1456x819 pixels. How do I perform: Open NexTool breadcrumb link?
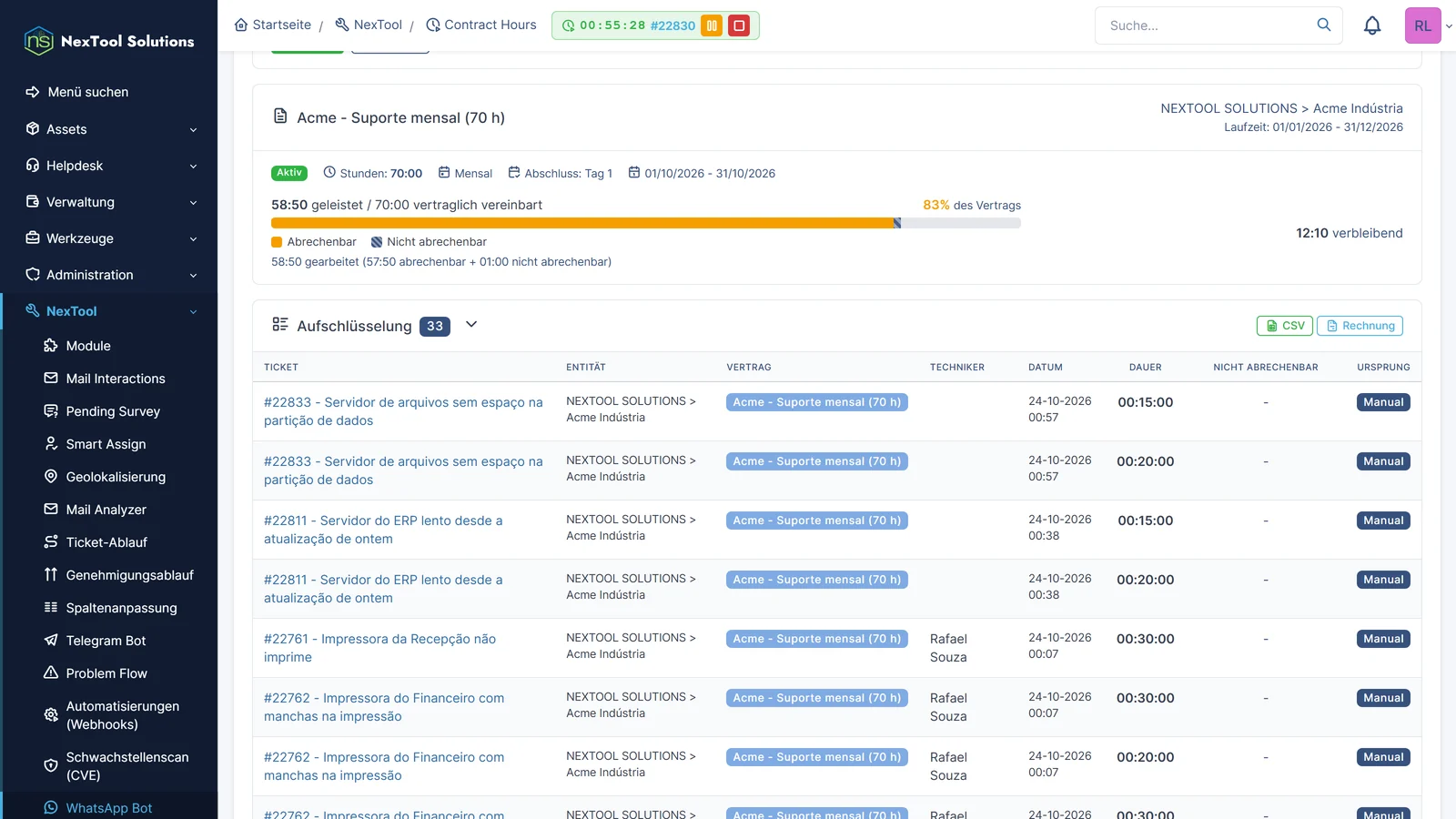pyautogui.click(x=369, y=25)
